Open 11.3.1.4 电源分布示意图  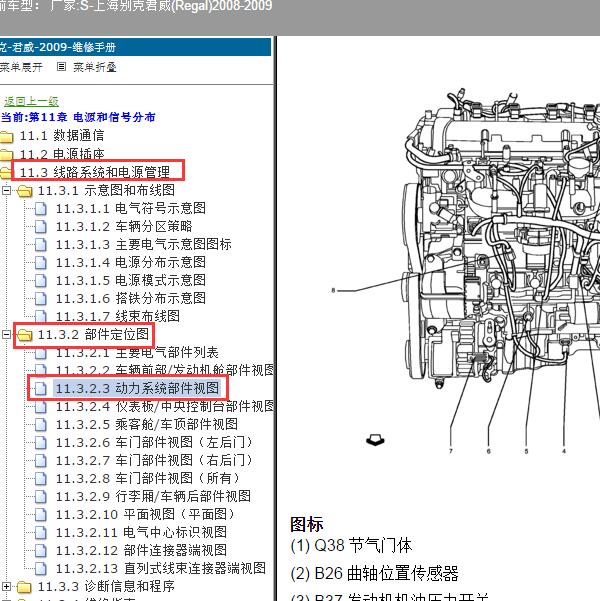click(x=131, y=263)
